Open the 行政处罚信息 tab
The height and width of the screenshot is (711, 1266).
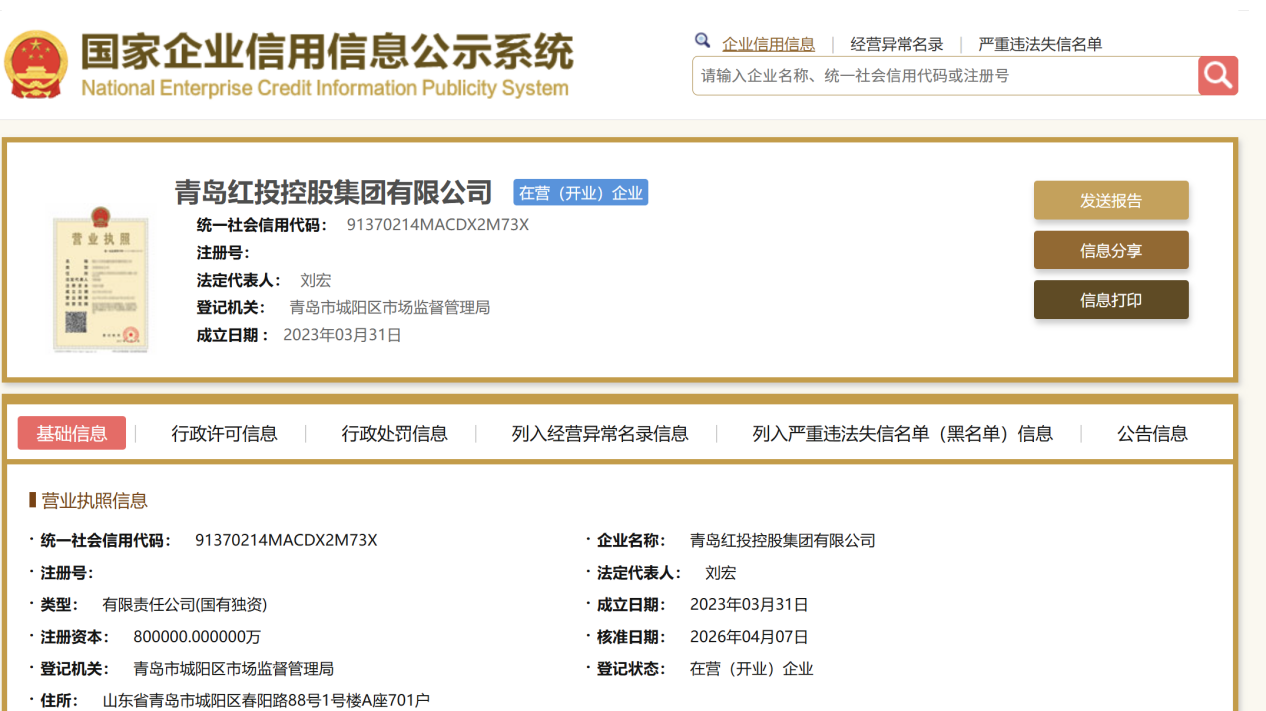pyautogui.click(x=394, y=433)
